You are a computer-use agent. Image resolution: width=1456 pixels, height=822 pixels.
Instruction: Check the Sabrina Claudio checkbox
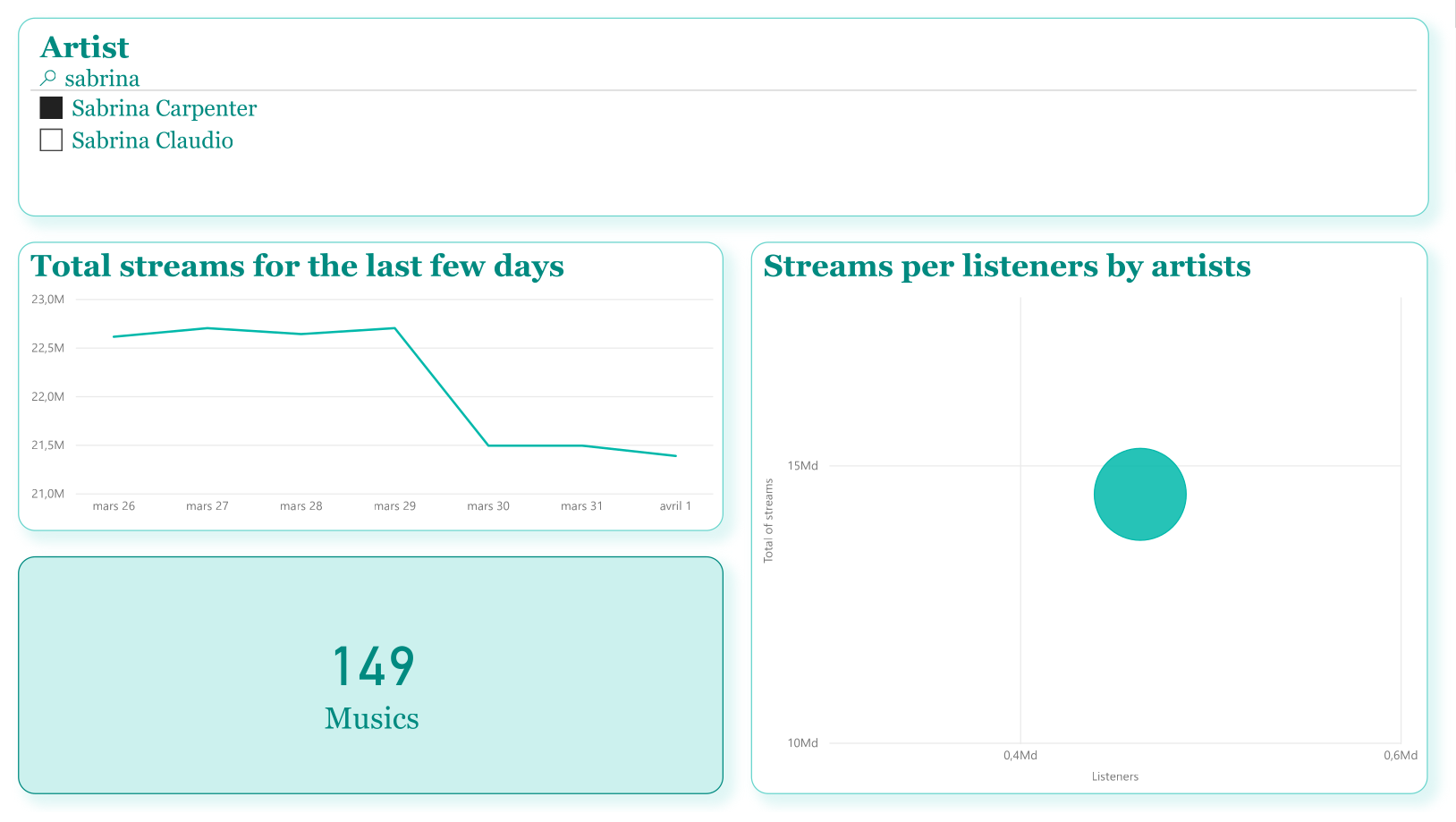[x=51, y=140]
